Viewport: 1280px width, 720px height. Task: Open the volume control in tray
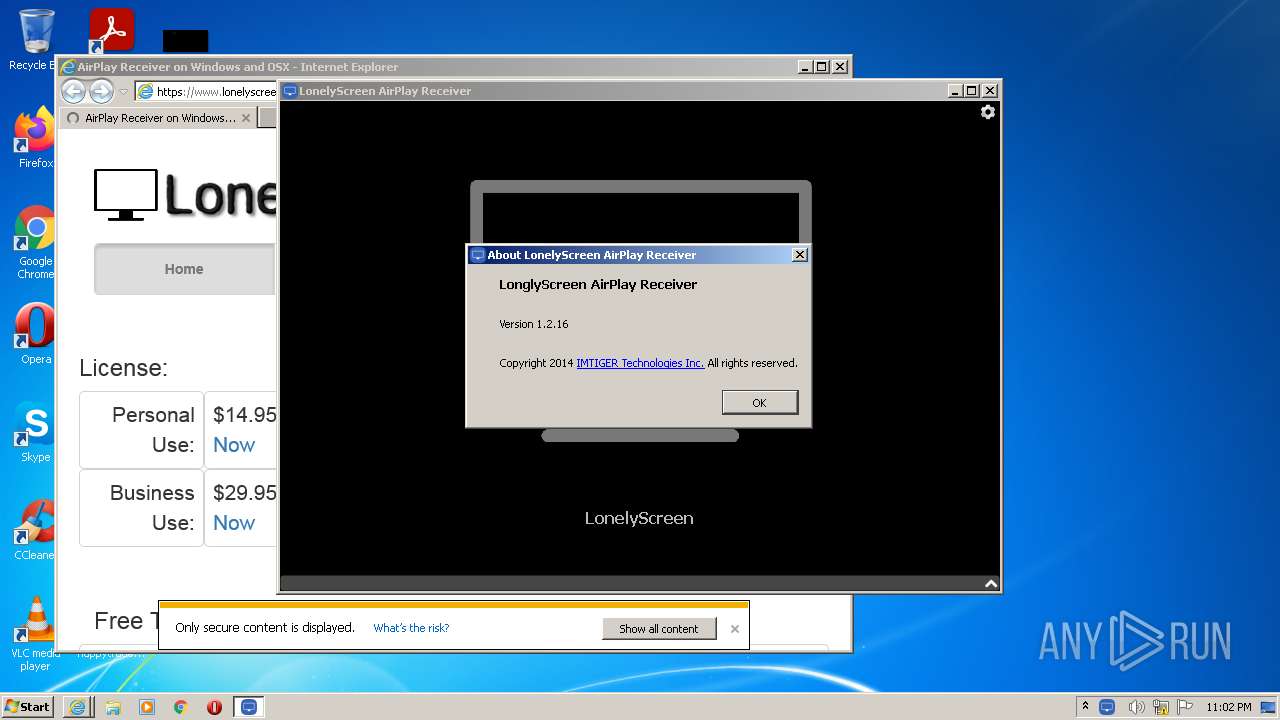coord(1135,706)
